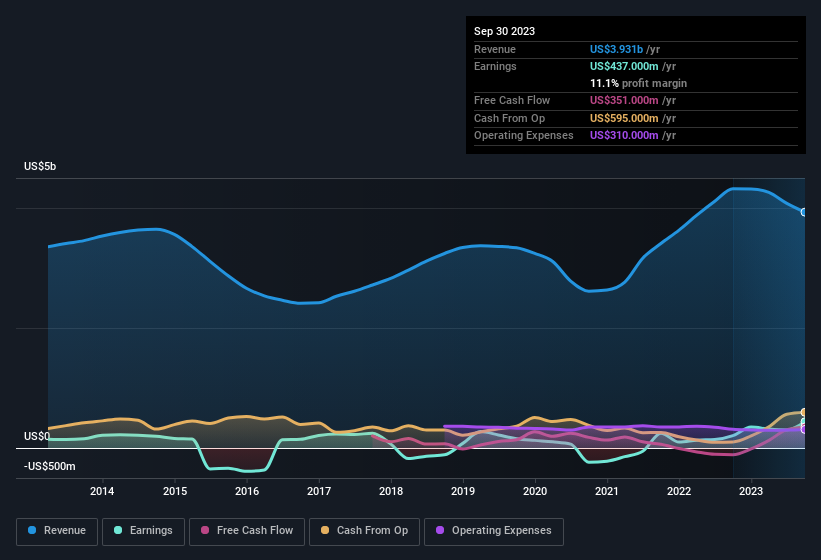Select the Operating Expenses endpoint marker

tap(804, 429)
